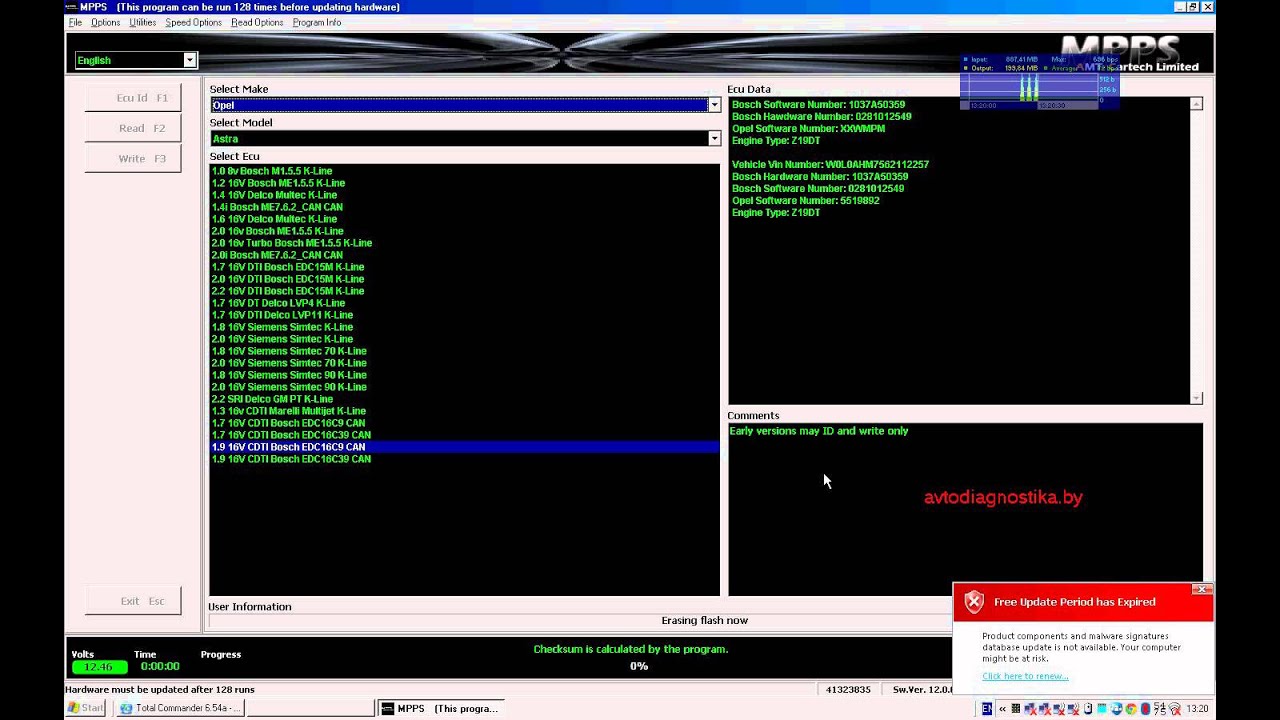Follow the 'Click here to renew' link
The height and width of the screenshot is (720, 1280).
click(1025, 676)
